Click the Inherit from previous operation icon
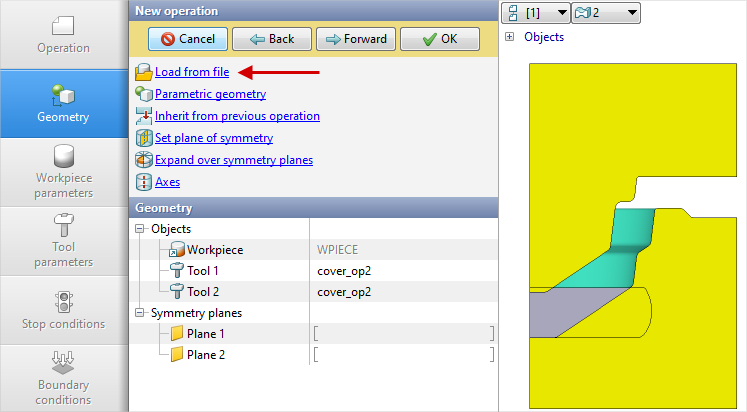 coord(143,116)
